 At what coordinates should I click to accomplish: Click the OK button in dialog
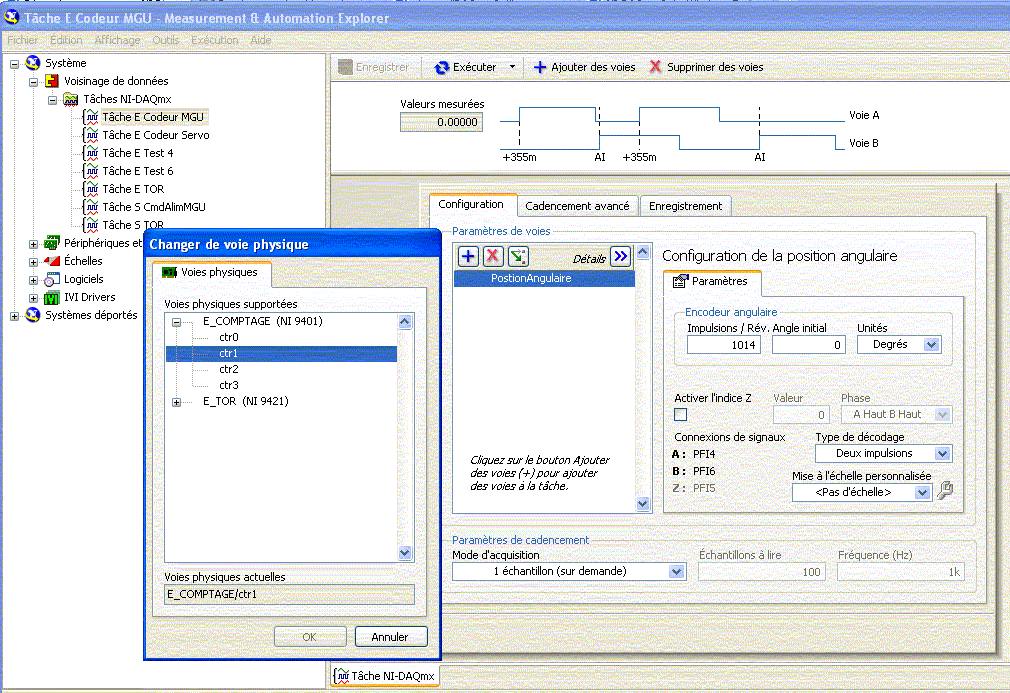(x=310, y=636)
